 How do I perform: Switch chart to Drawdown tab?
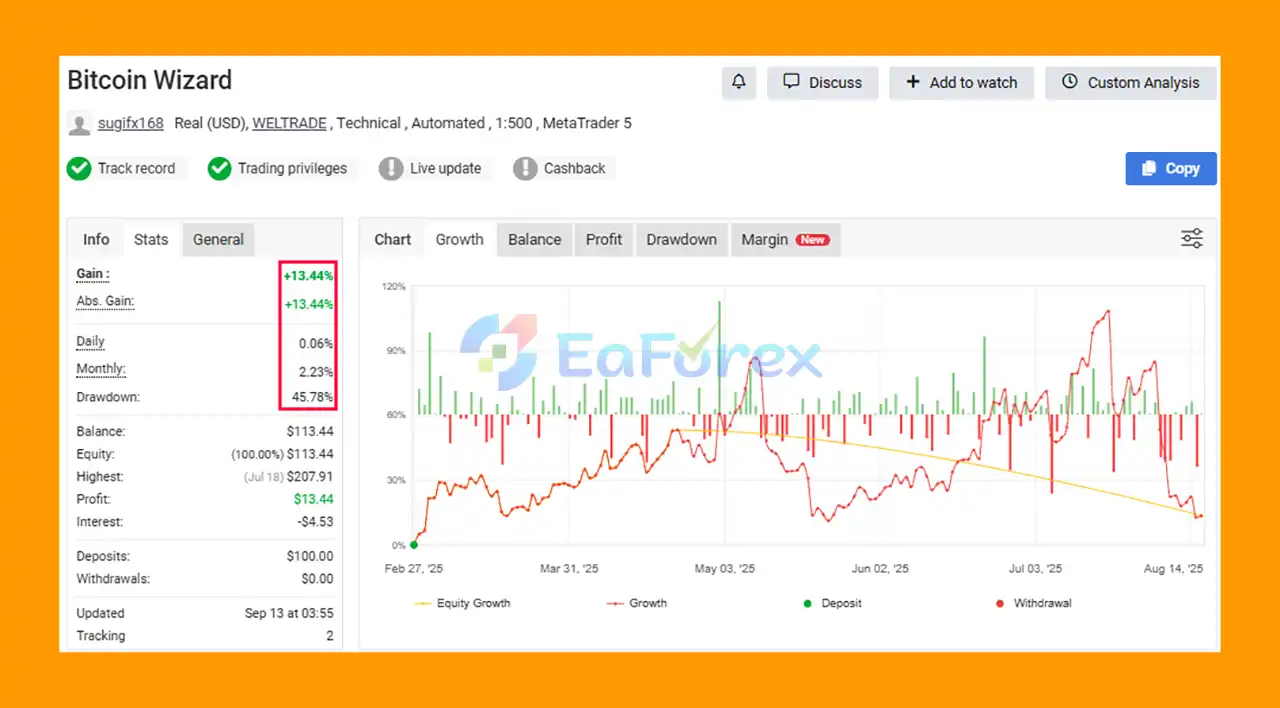[681, 240]
